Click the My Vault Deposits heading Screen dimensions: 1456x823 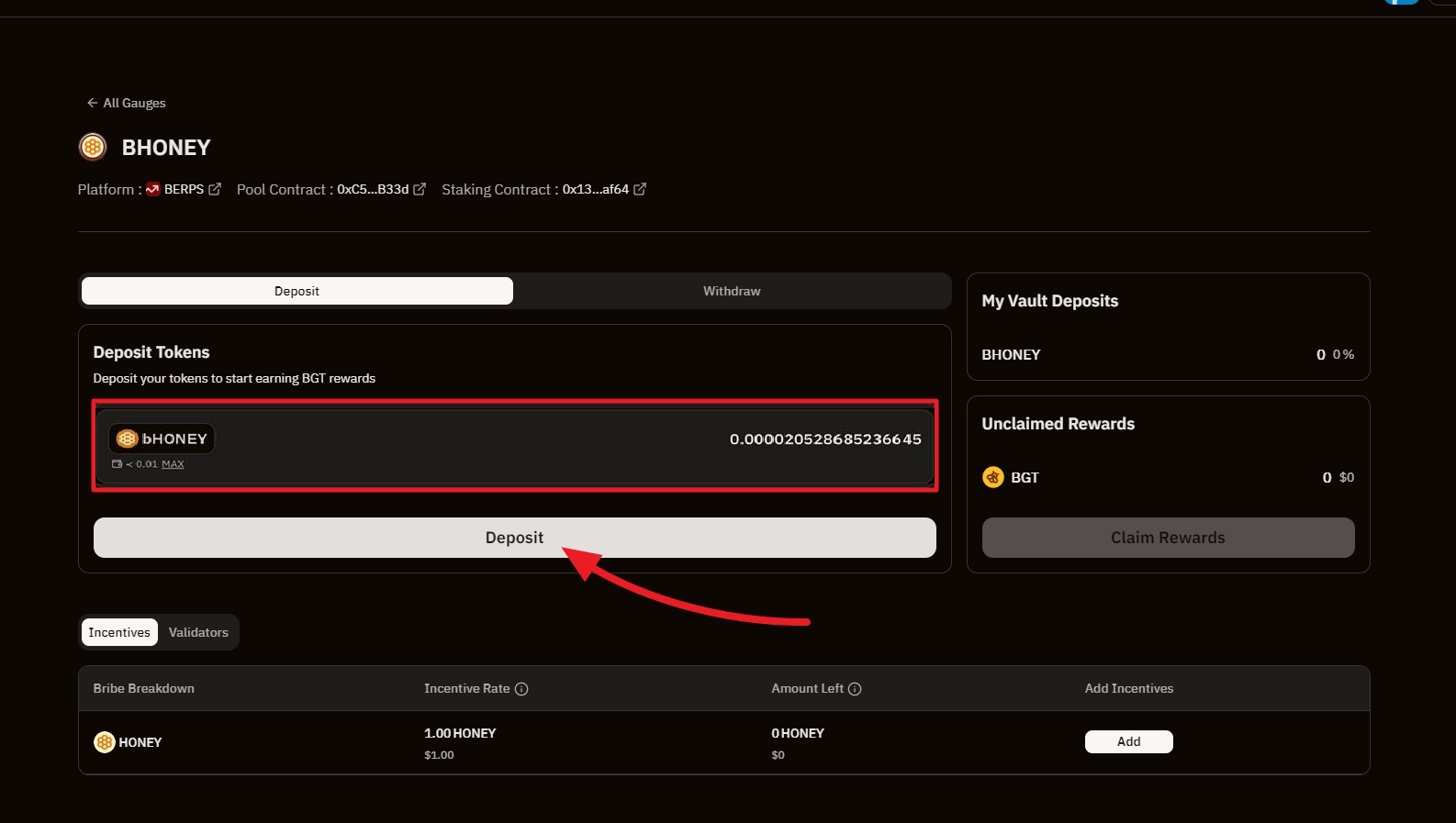click(x=1050, y=301)
